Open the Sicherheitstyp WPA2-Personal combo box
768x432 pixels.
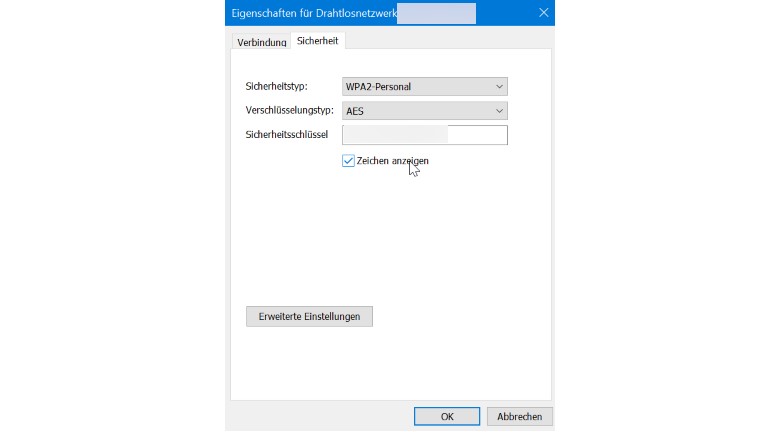pyautogui.click(x=417, y=87)
